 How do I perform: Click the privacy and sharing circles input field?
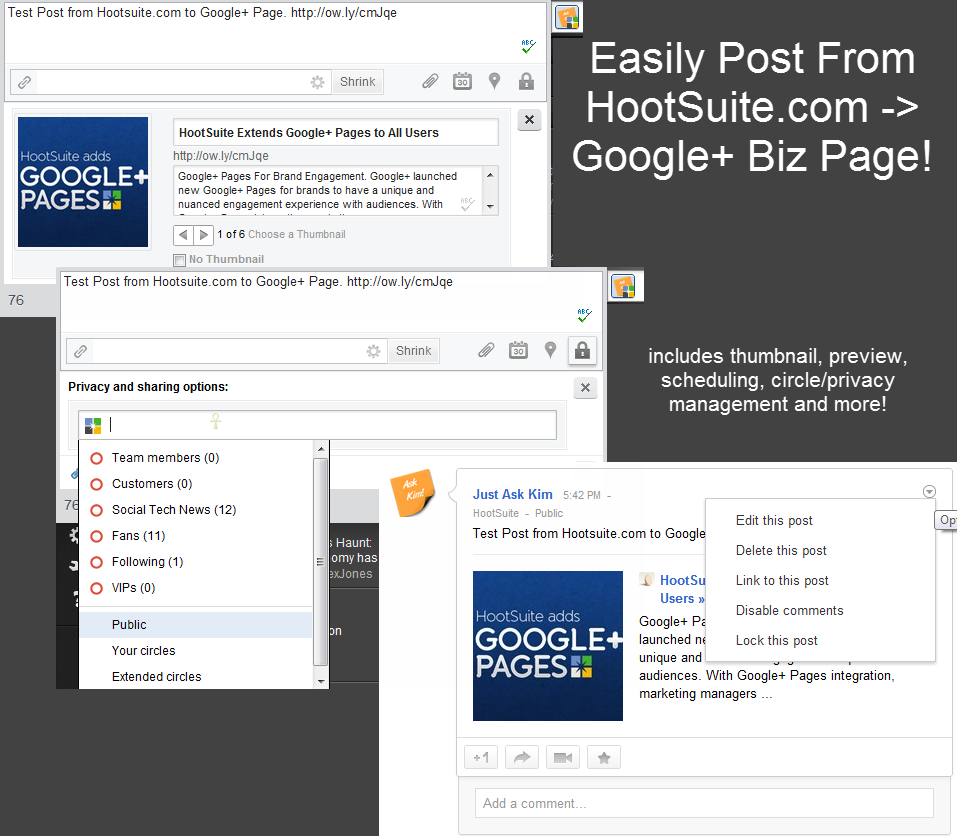pyautogui.click(x=317, y=425)
